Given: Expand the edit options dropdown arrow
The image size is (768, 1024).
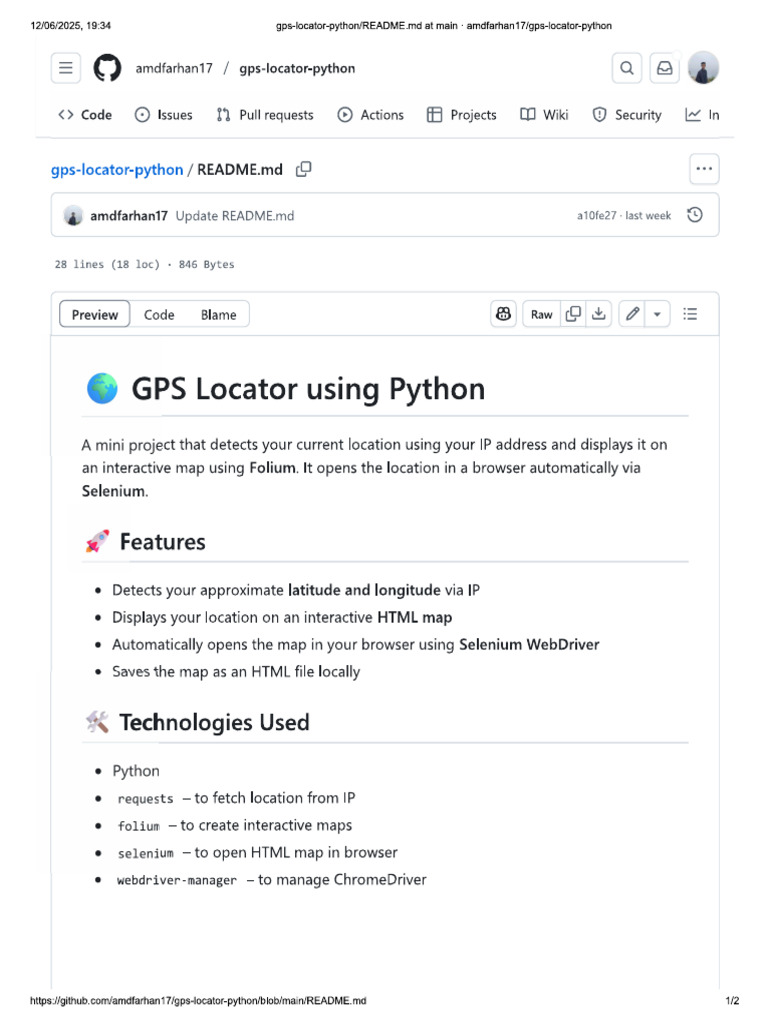Looking at the screenshot, I should pyautogui.click(x=657, y=314).
